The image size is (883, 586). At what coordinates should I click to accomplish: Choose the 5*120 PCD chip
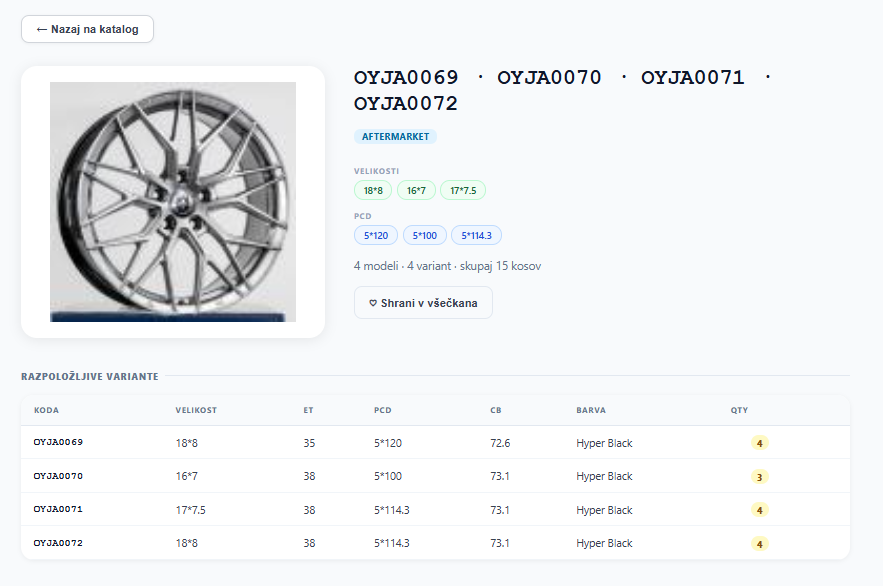[376, 235]
